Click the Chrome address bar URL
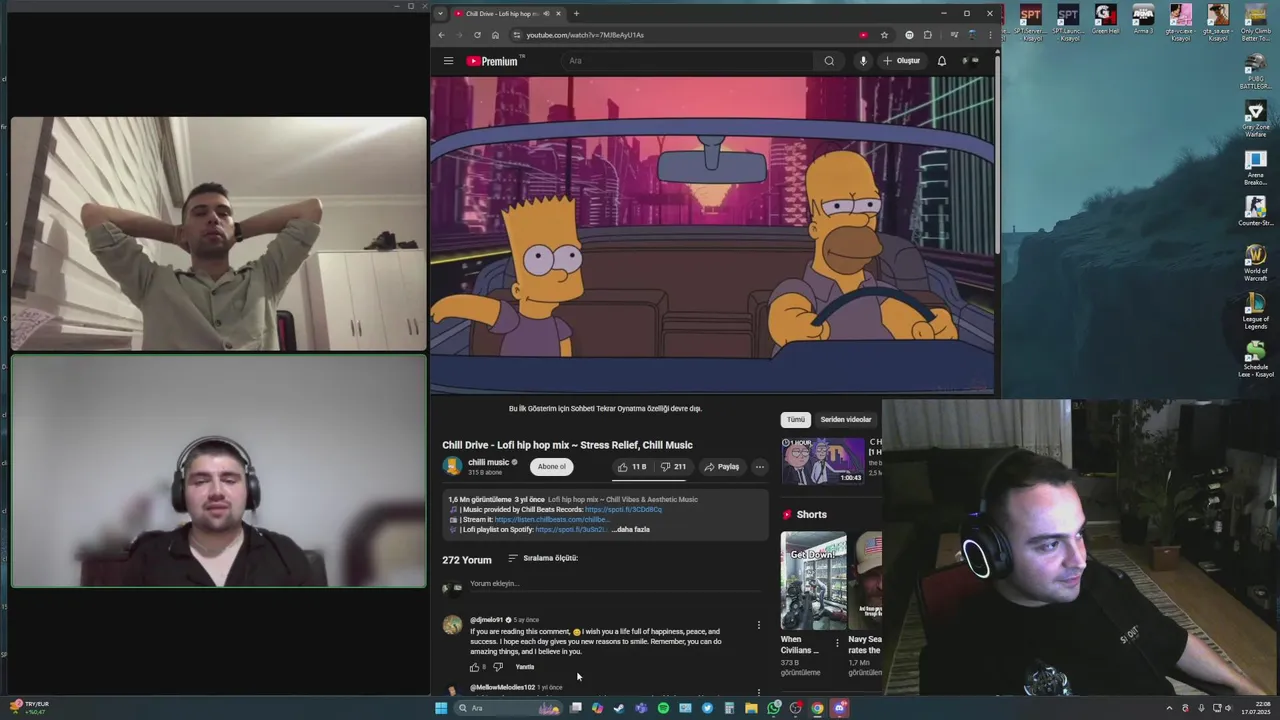The width and height of the screenshot is (1280, 720). [x=585, y=35]
